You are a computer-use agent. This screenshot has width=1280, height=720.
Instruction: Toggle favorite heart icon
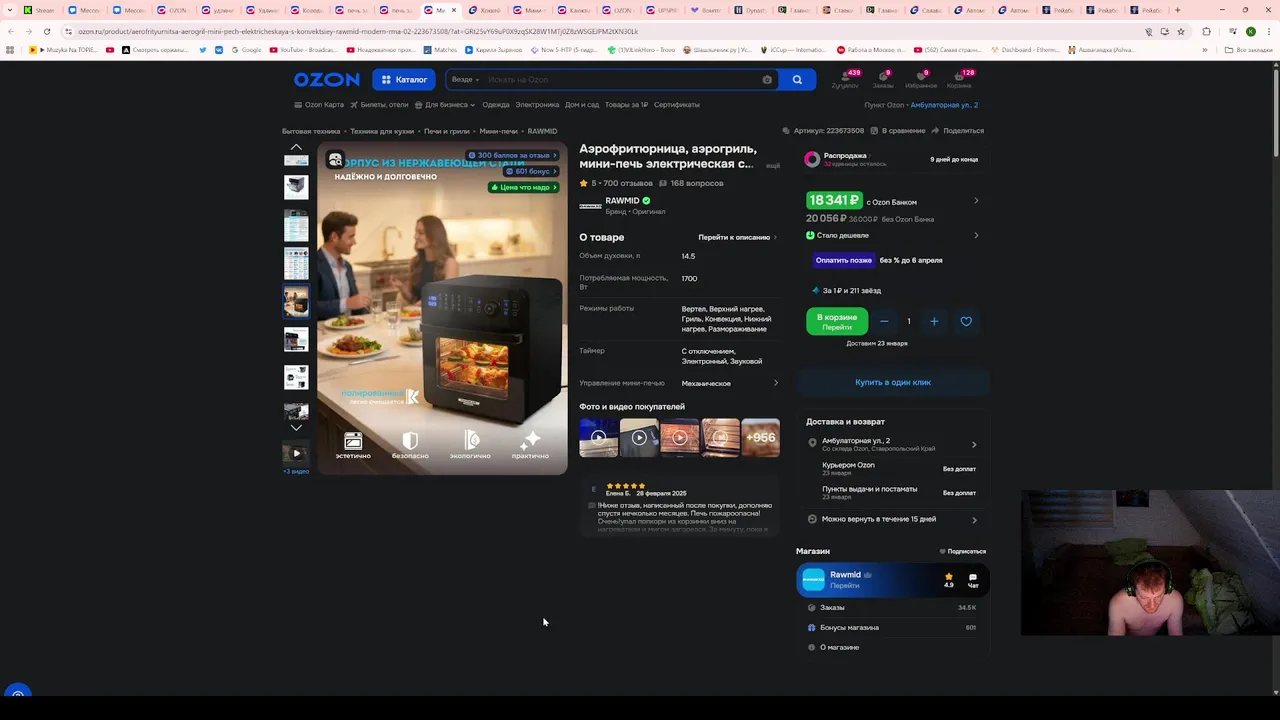[x=966, y=322]
